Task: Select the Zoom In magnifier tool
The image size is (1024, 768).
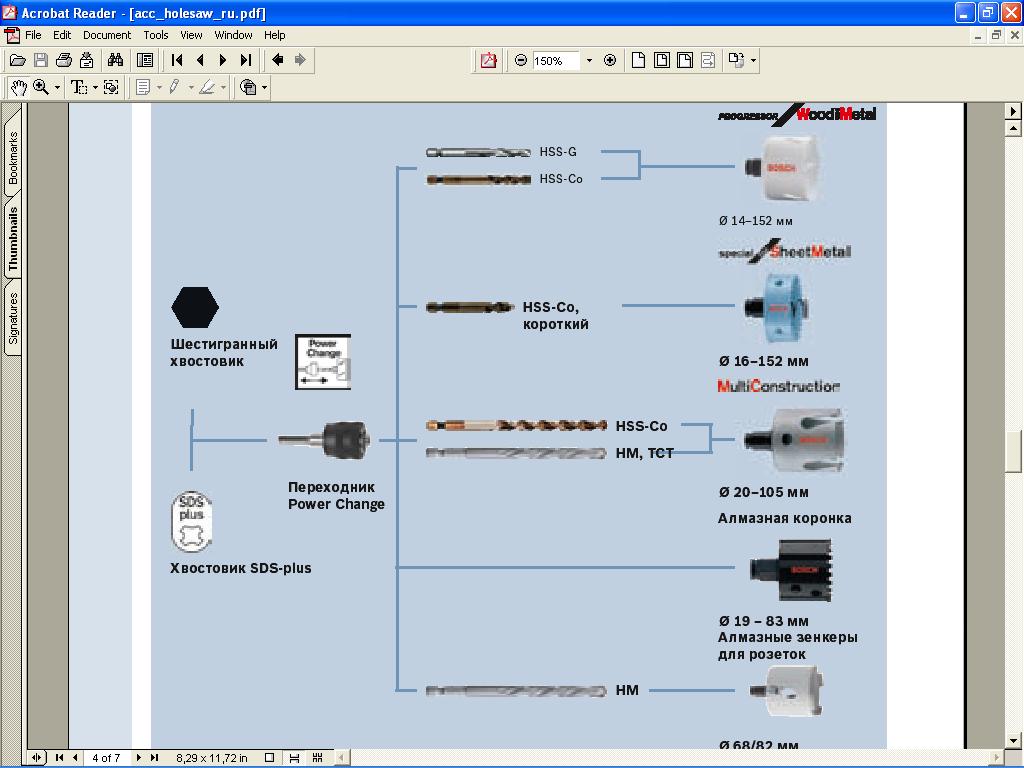Action: [x=41, y=88]
